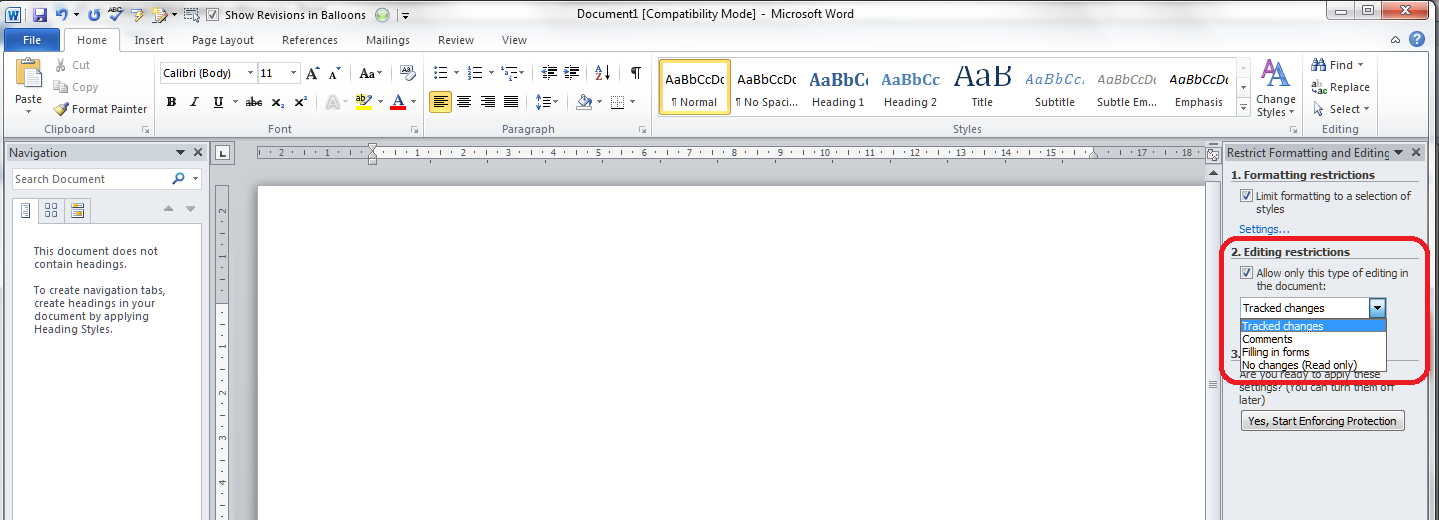Toggle Italic text formatting
This screenshot has height=520, width=1439.
pyautogui.click(x=193, y=102)
